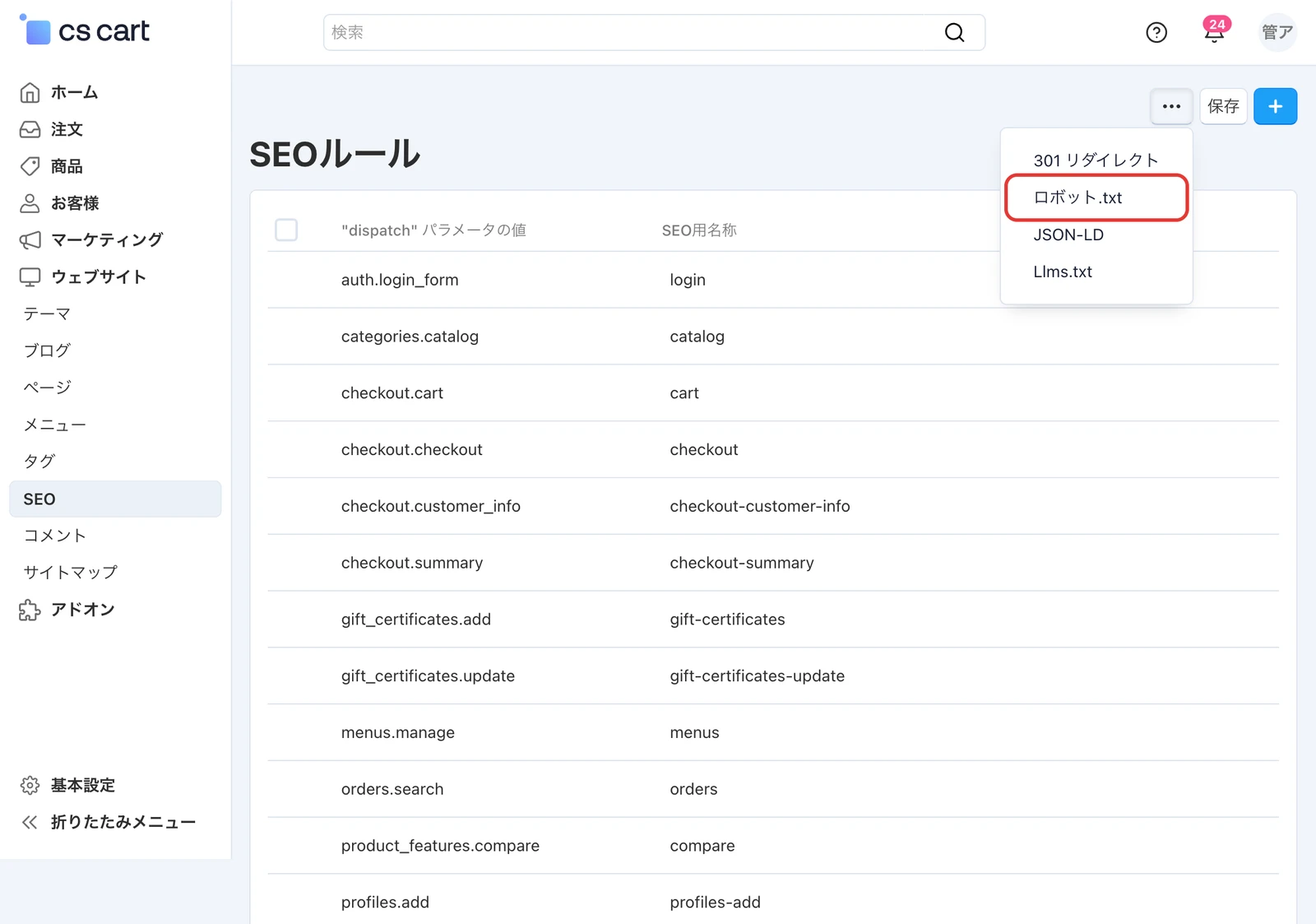Click the puzzle icon beside アドオン
The image size is (1316, 924).
[x=30, y=610]
